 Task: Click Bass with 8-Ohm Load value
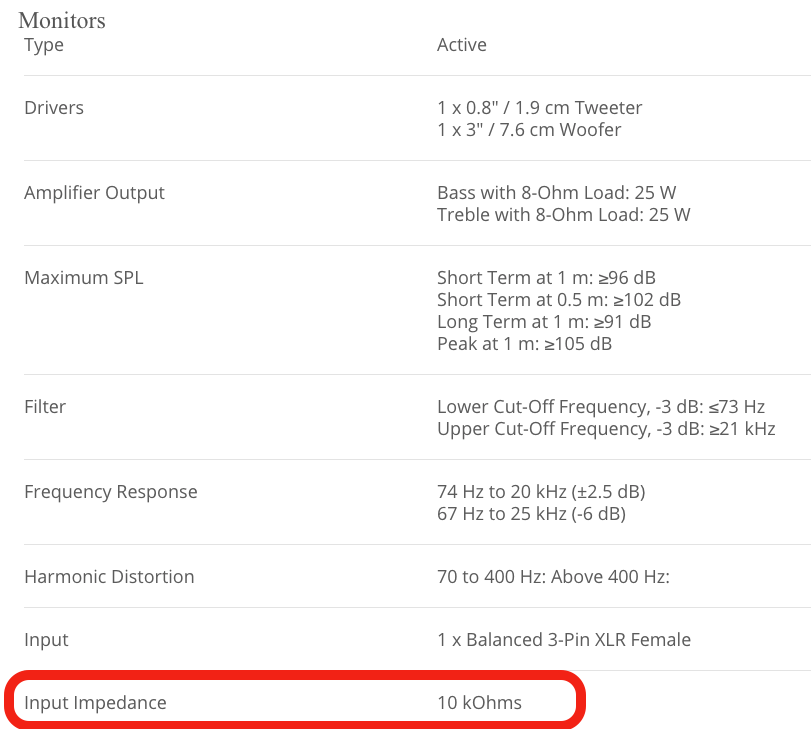tap(557, 193)
